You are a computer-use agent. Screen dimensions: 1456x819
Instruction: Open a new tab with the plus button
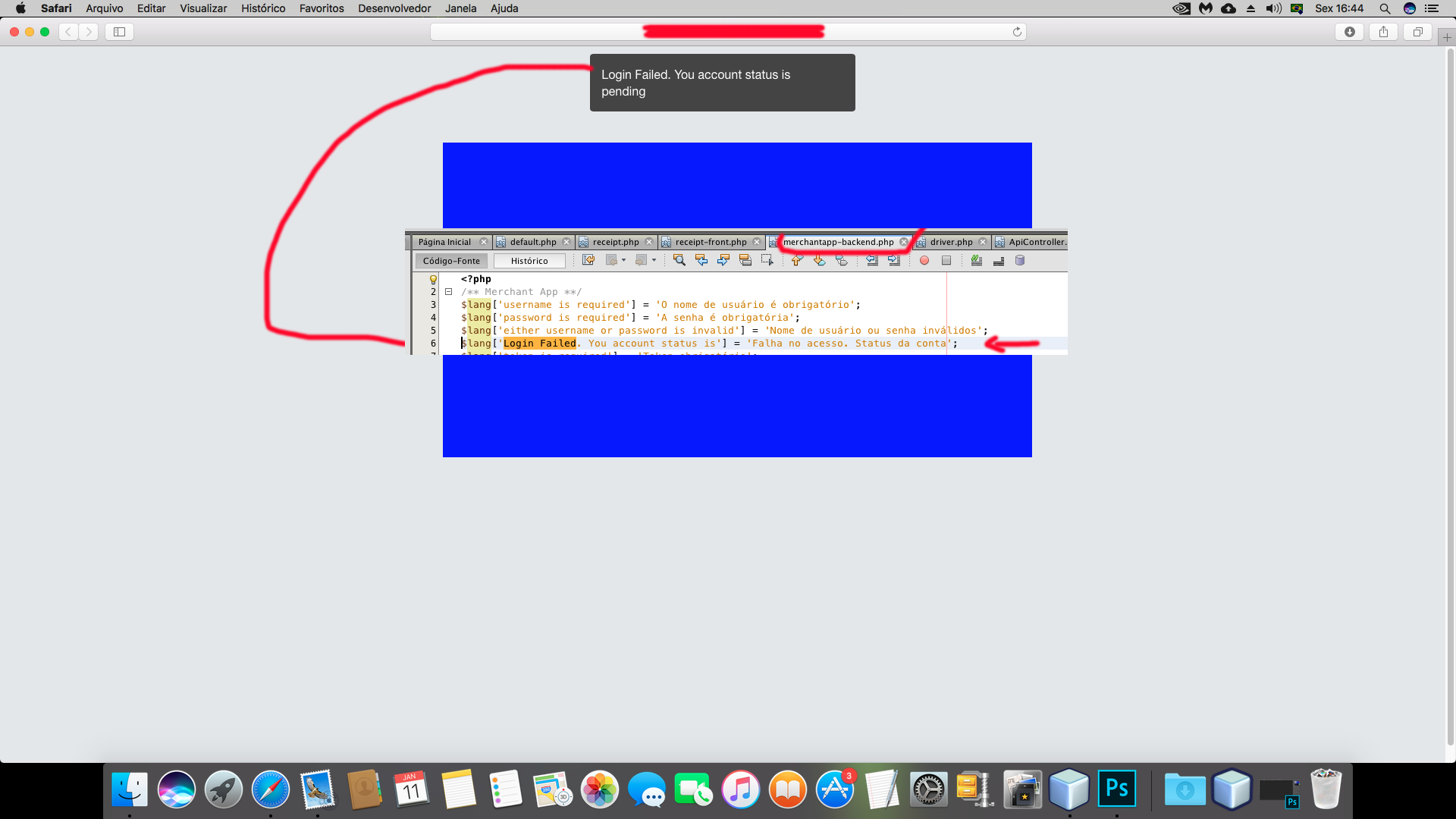[x=1446, y=37]
